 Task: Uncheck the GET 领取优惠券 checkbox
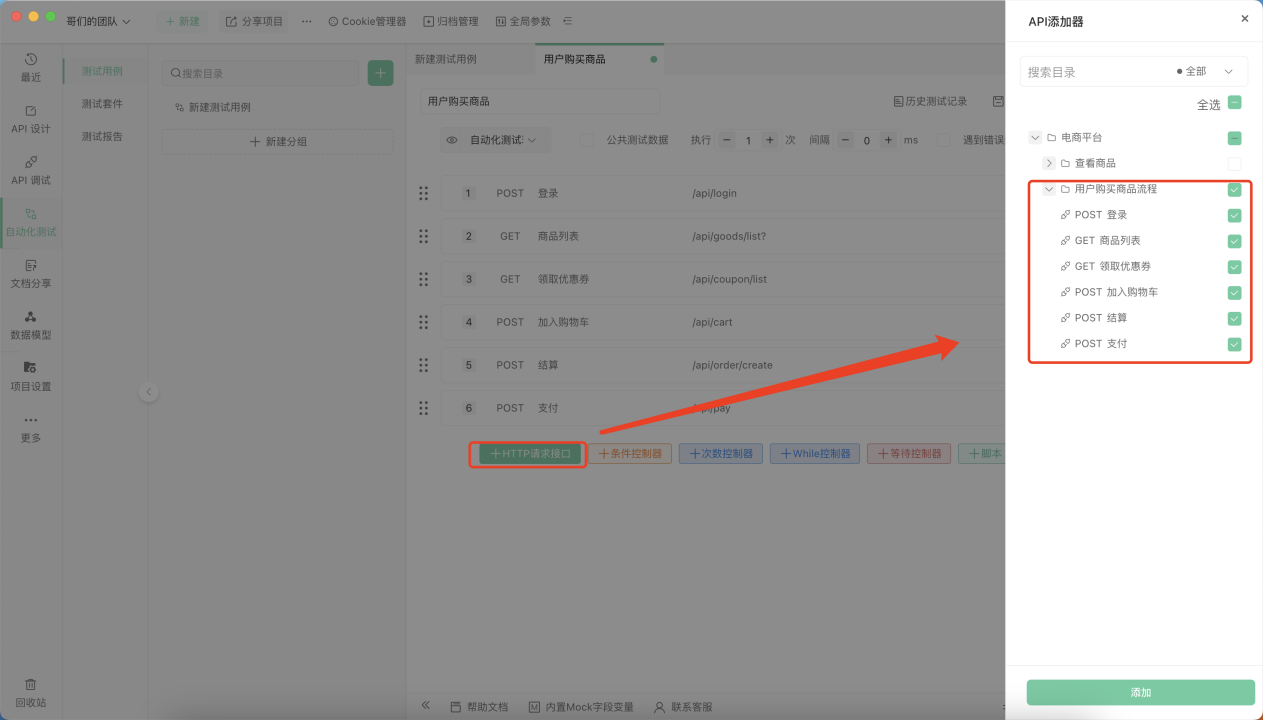click(1235, 267)
